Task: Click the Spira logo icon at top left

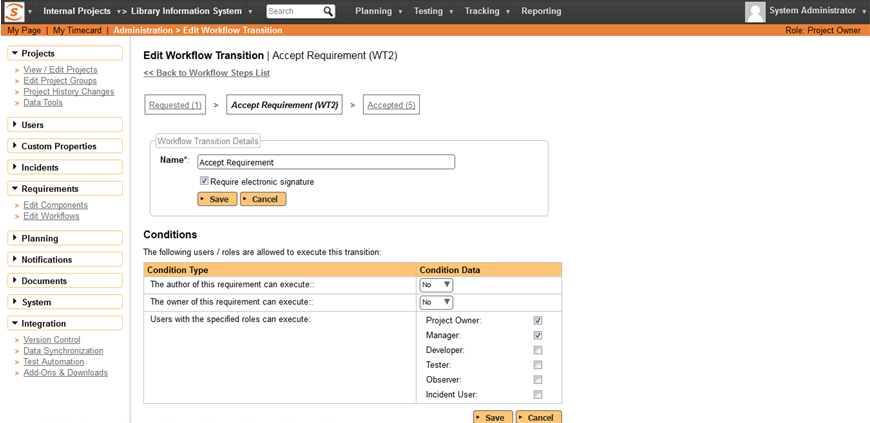Action: pyautogui.click(x=14, y=11)
